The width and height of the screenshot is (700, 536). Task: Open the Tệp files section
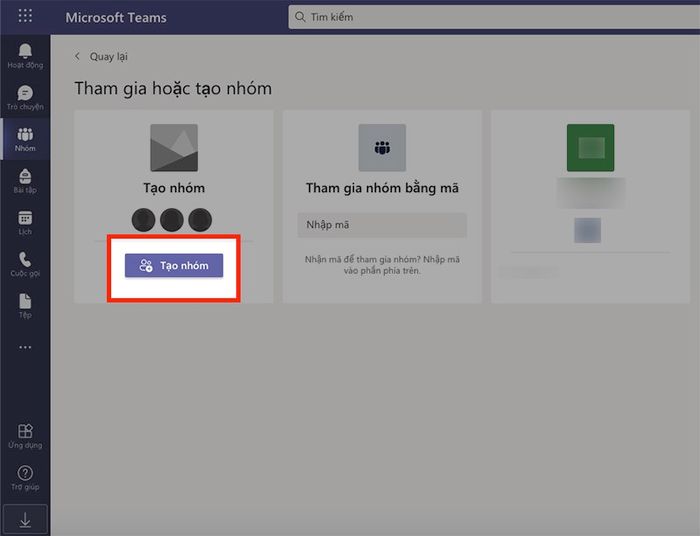point(25,306)
